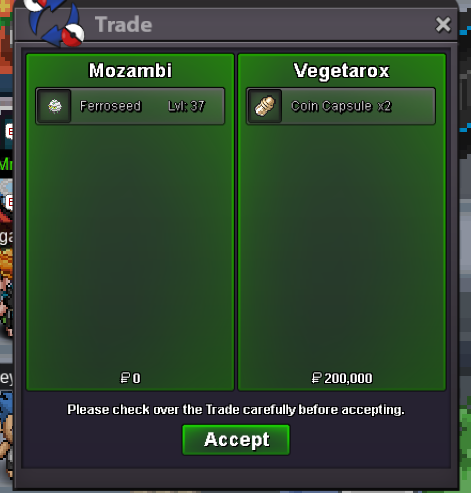Screen dimensions: 471x493
Task: Click the Lvl: 37 level label
Action: tap(186, 106)
